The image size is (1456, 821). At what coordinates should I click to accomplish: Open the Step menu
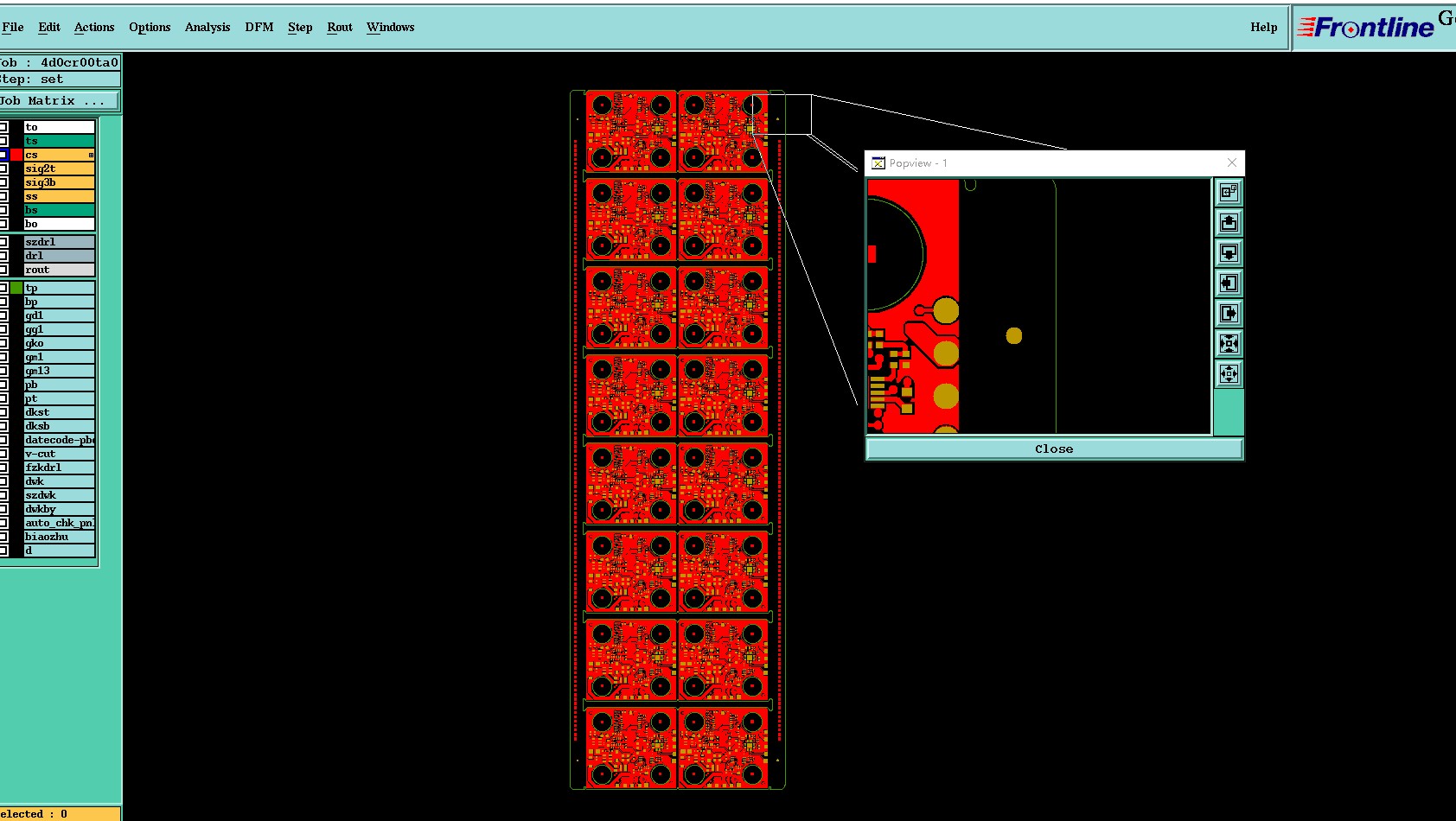pyautogui.click(x=300, y=27)
